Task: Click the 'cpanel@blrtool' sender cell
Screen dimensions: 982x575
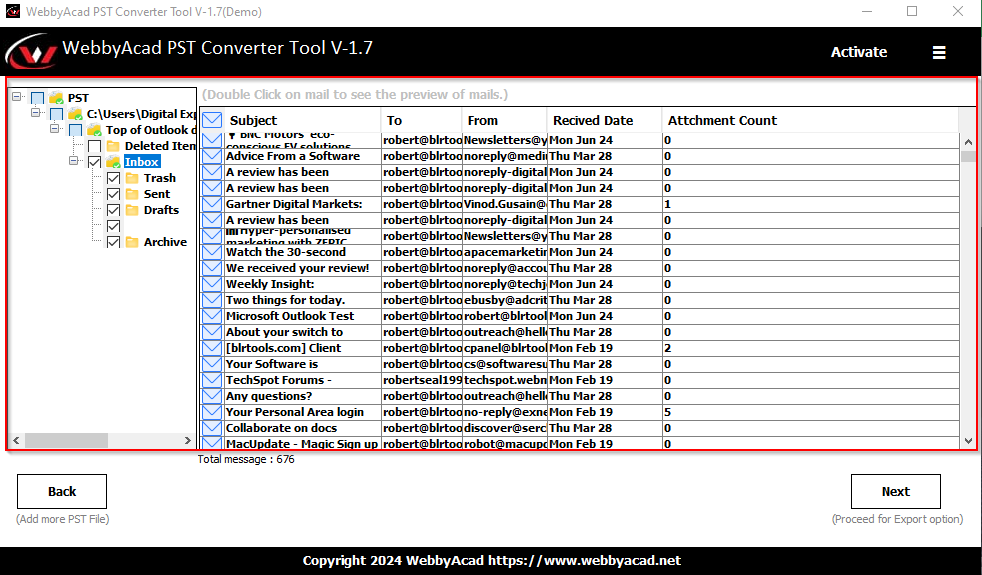Action: click(505, 348)
